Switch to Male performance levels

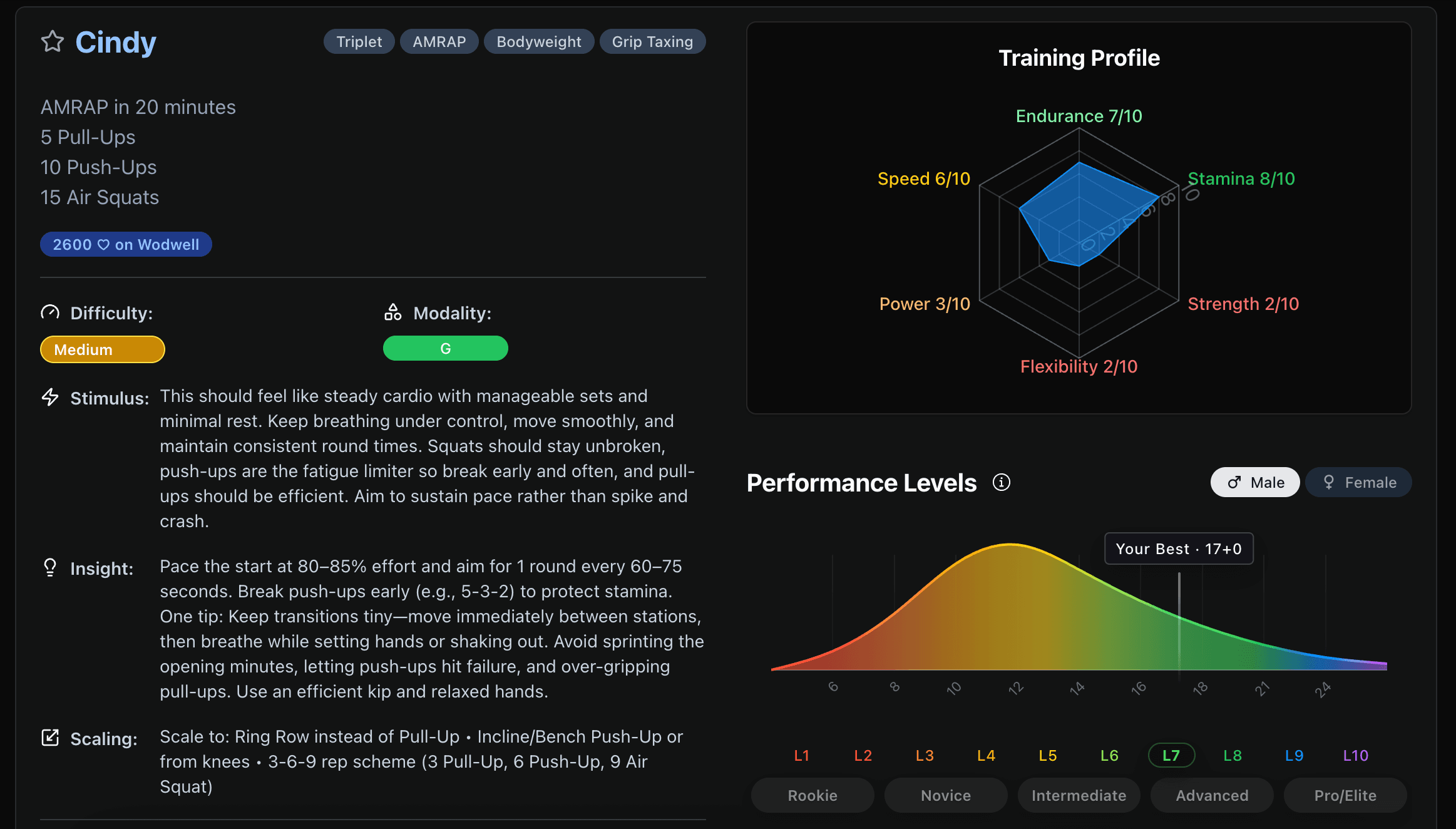click(1254, 482)
